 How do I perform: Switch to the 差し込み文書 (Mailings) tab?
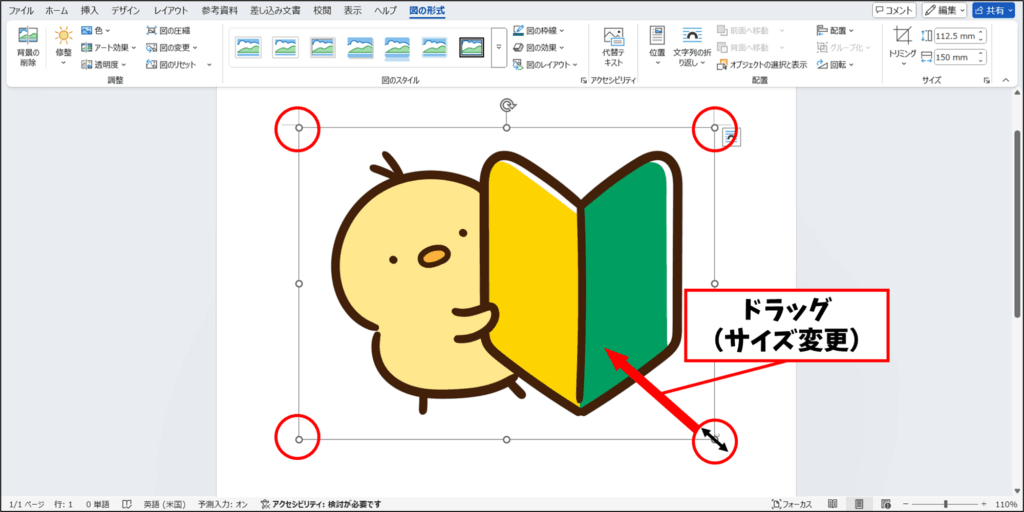pyautogui.click(x=276, y=10)
